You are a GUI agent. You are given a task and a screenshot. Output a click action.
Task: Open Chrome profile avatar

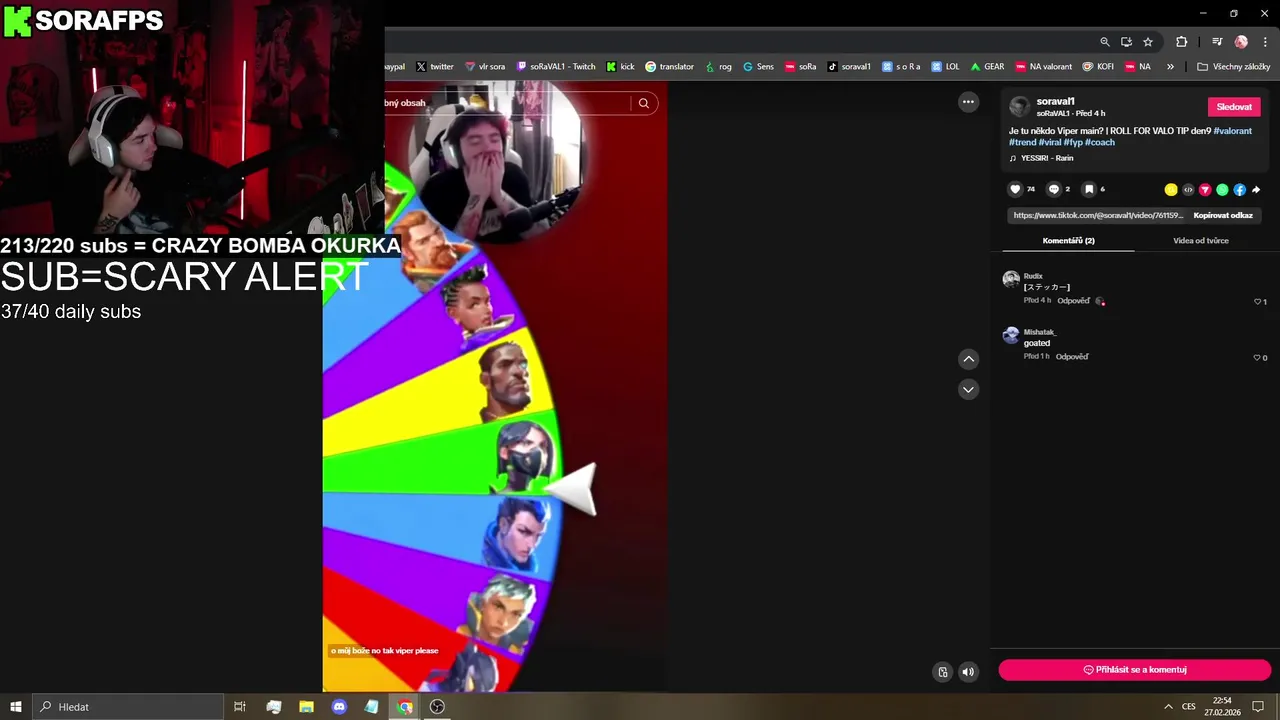[x=1241, y=42]
